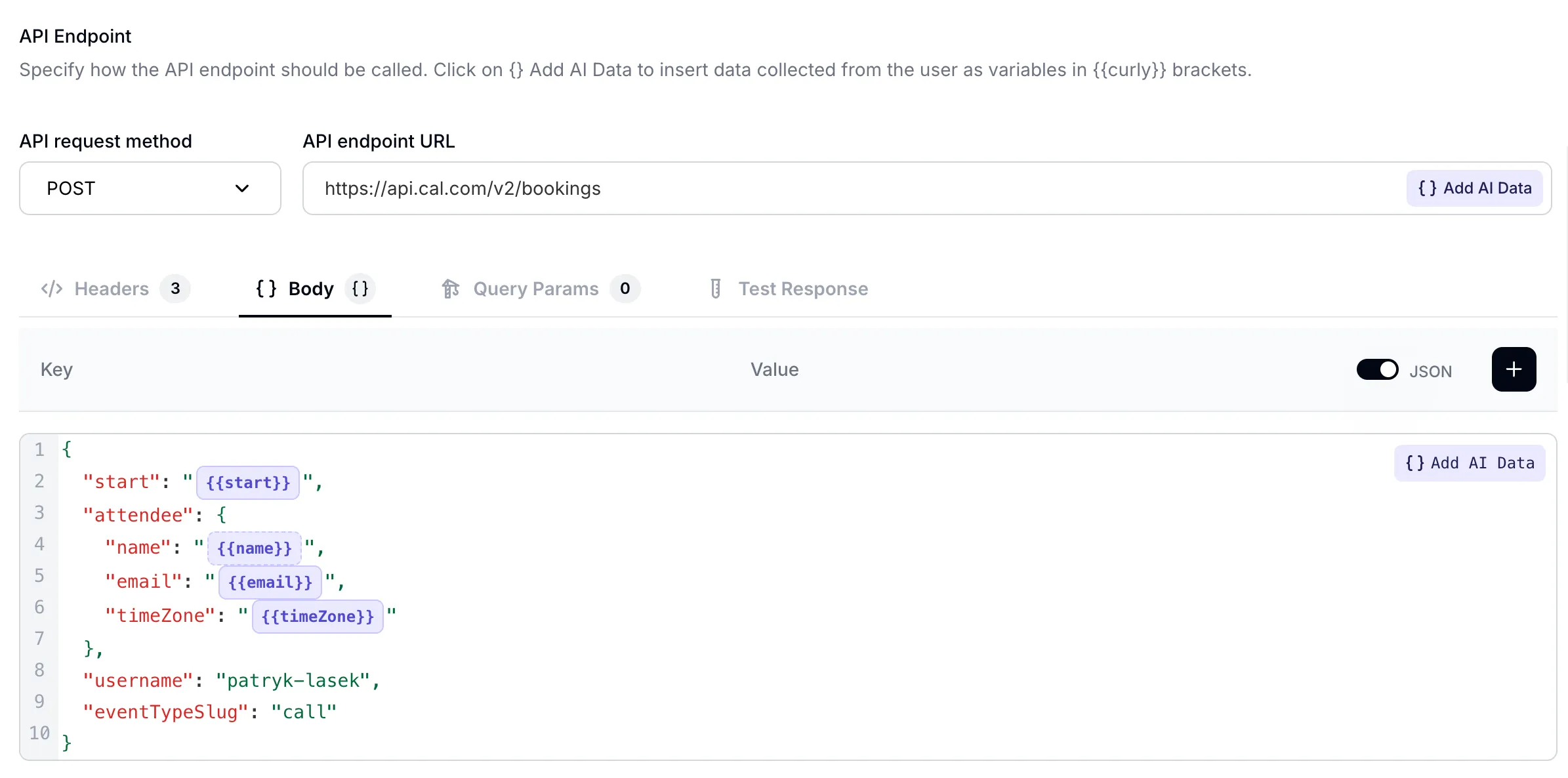The height and width of the screenshot is (778, 1568).
Task: Select the {{start}} variable chip
Action: pos(248,483)
